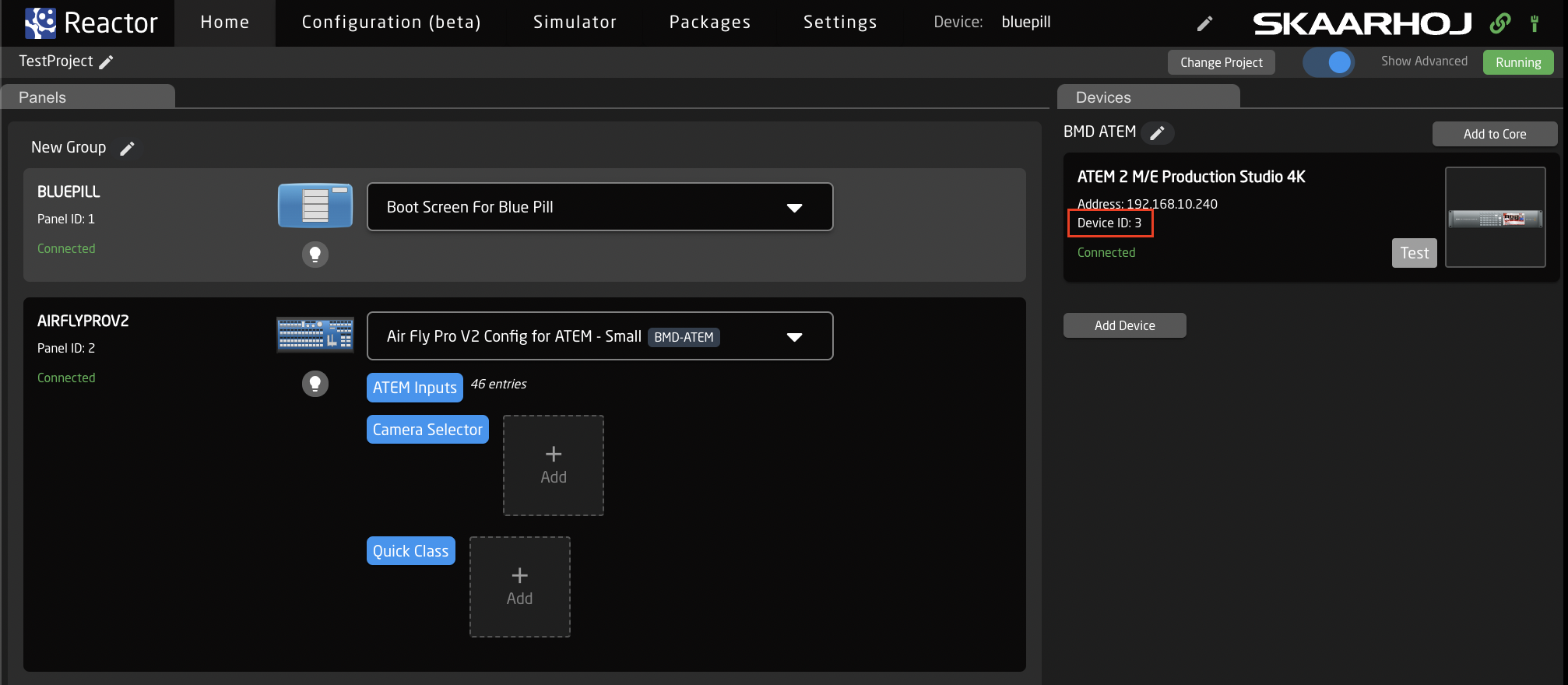The width and height of the screenshot is (1568, 685).
Task: Click the Air Fly Pro V2 panel thumbnail
Action: (x=315, y=335)
